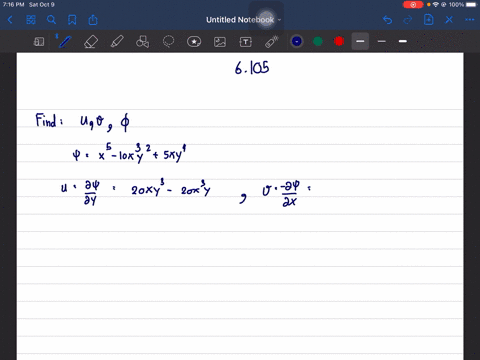Tap the battery status indicator
480x360 pixels.
tap(471, 5)
